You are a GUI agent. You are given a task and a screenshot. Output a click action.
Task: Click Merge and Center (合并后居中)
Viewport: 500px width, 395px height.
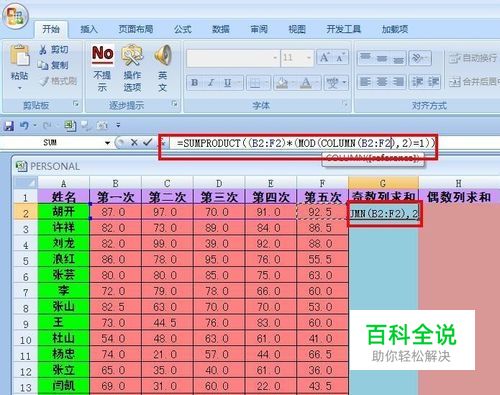(474, 82)
